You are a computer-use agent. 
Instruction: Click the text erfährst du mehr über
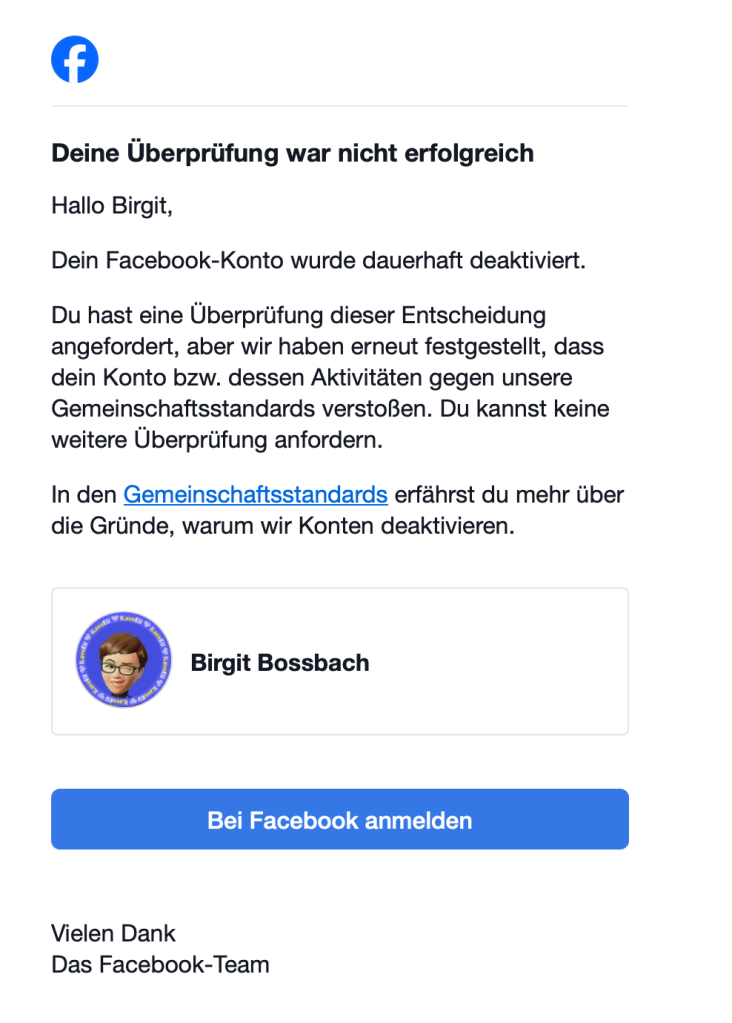coord(509,494)
